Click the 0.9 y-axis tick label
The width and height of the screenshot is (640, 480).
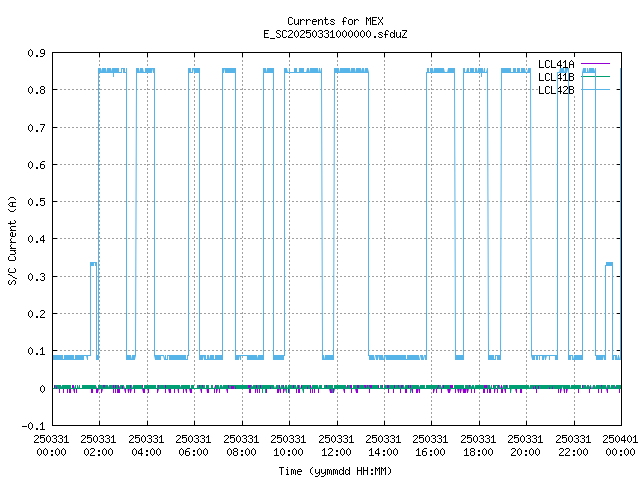[36, 53]
